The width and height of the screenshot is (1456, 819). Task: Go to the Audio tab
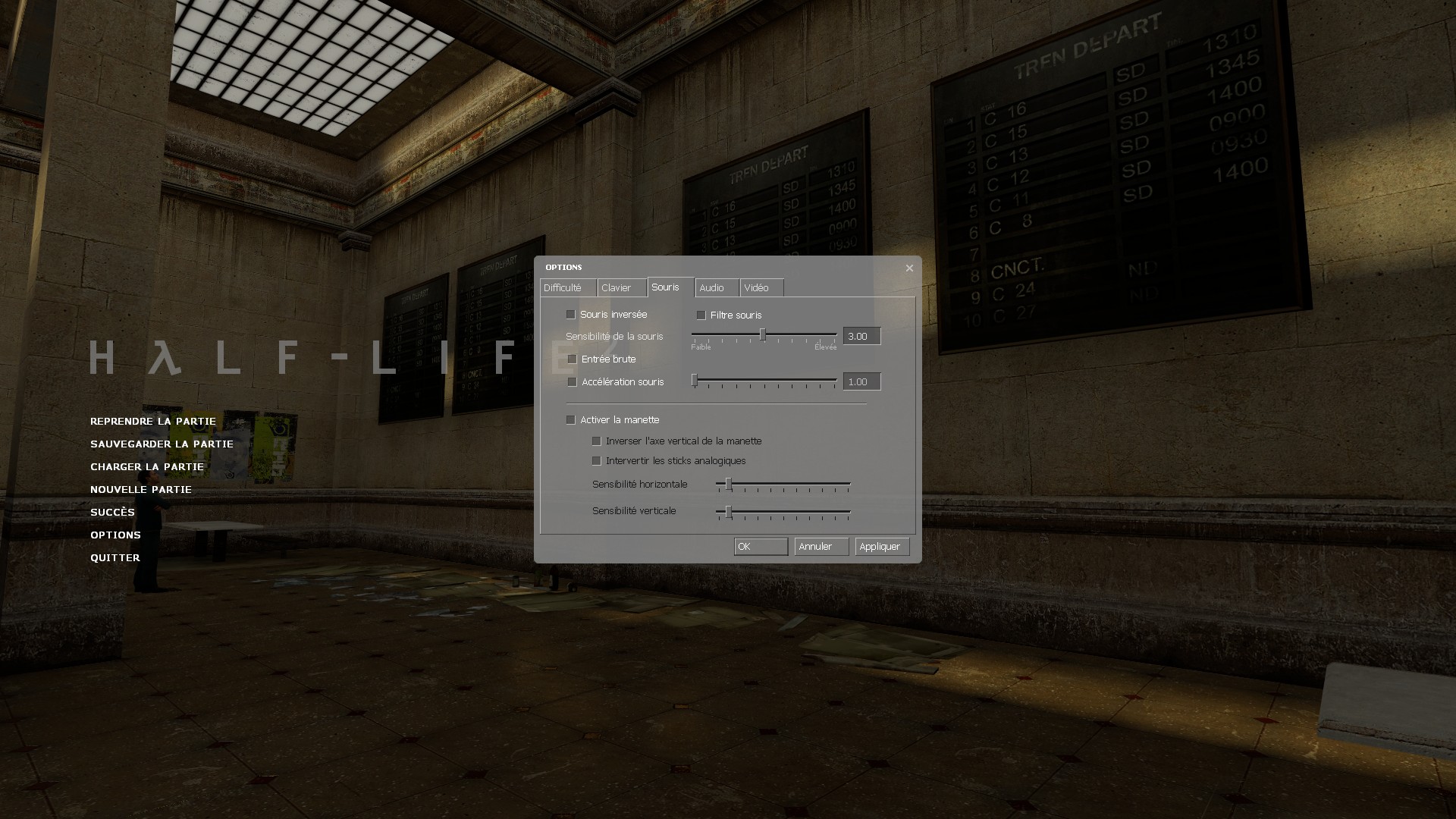[x=715, y=288]
